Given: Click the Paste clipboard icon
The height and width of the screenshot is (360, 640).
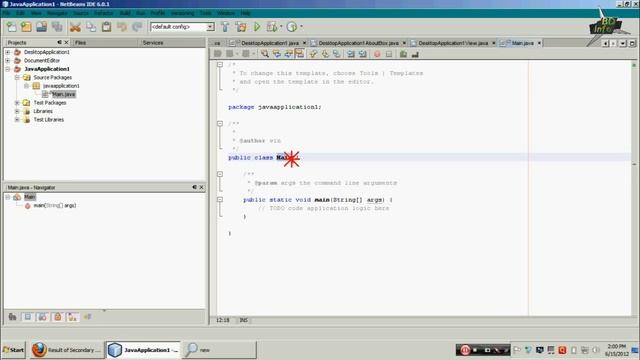Looking at the screenshot, I should tap(107, 27).
